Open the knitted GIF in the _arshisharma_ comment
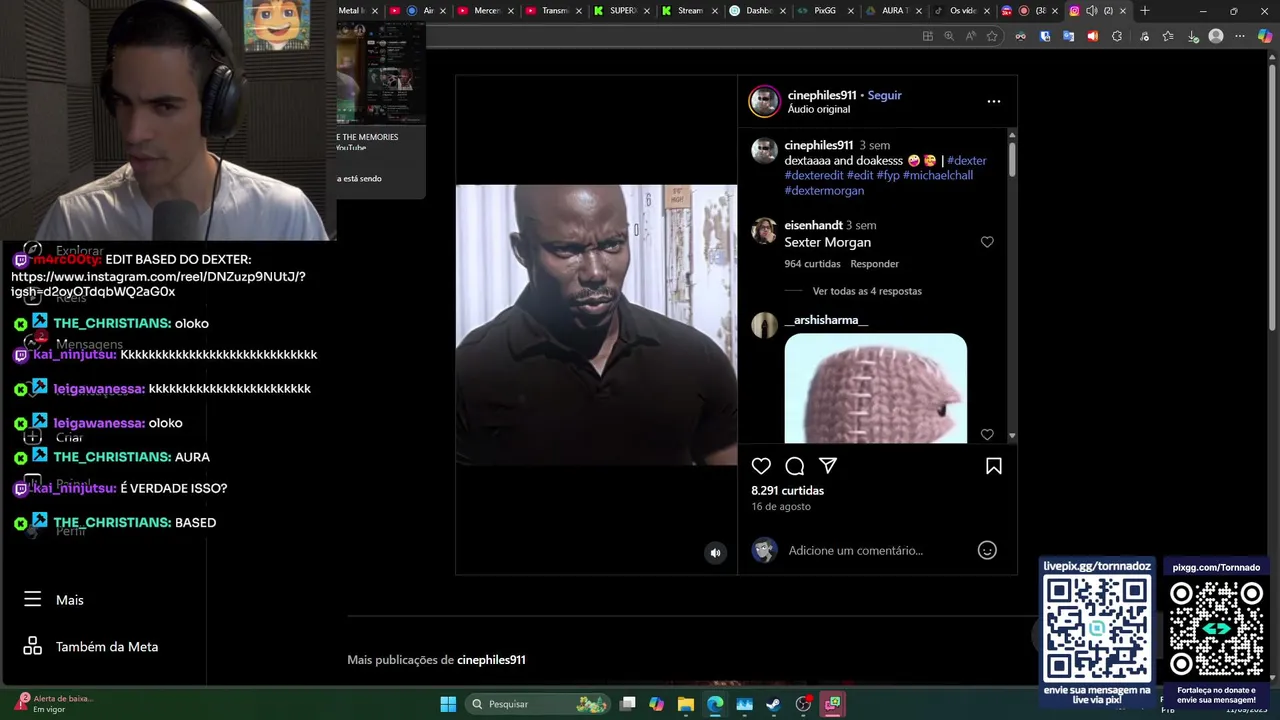This screenshot has height=720, width=1280. pos(876,388)
